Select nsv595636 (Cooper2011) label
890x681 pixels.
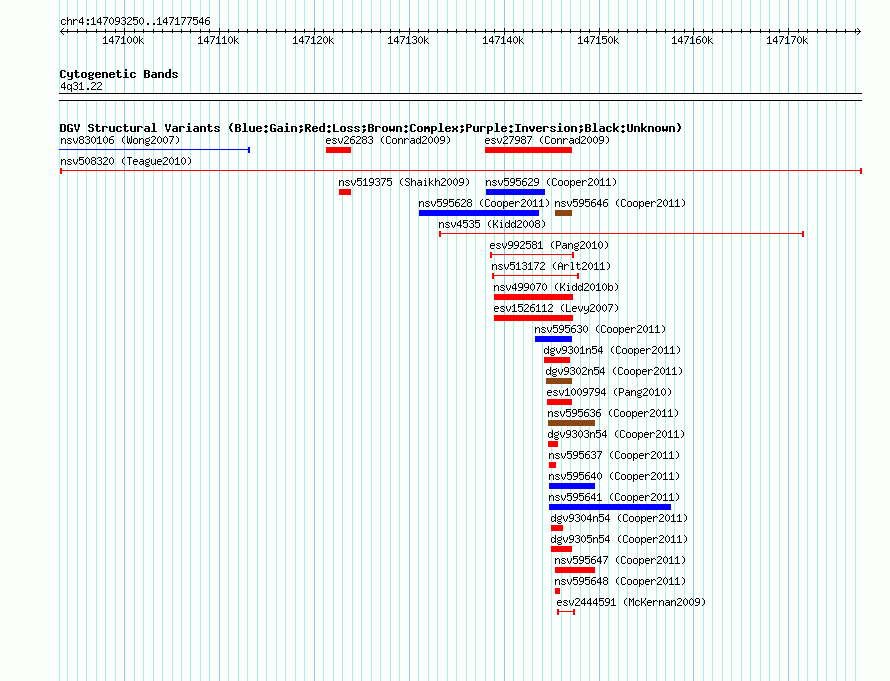[613, 413]
